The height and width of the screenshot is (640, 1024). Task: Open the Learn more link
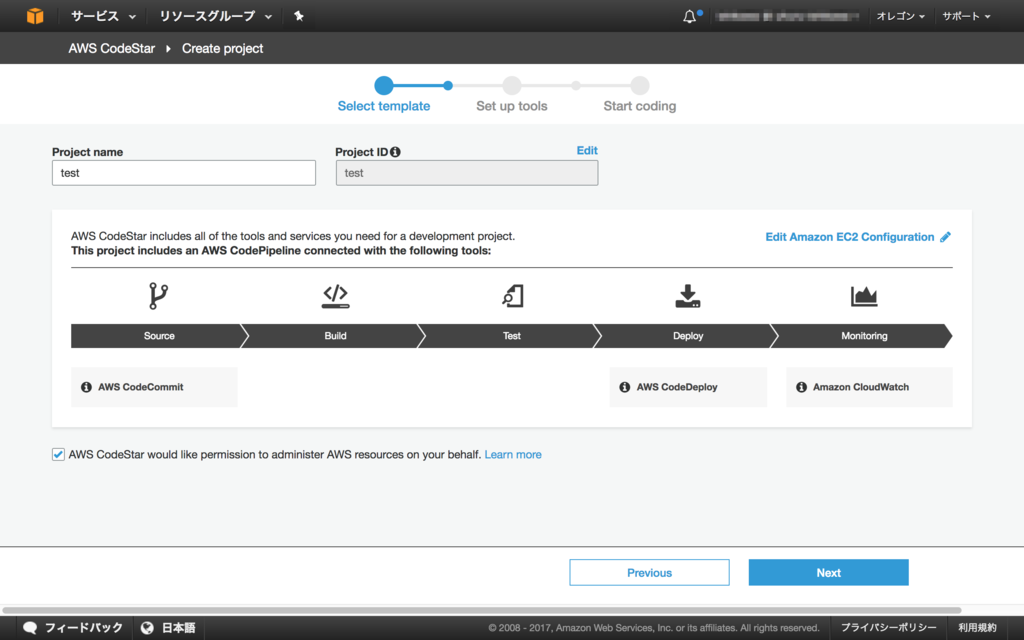513,455
